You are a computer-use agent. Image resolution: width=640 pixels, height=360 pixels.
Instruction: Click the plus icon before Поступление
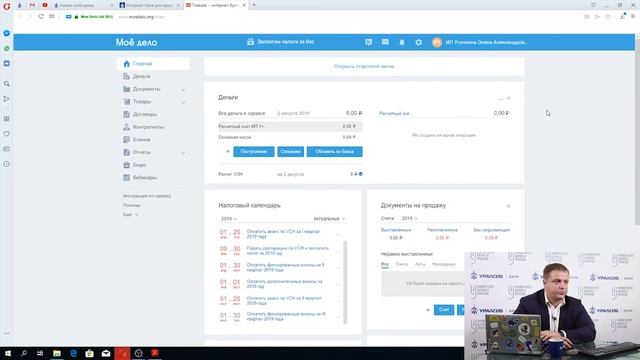pyautogui.click(x=228, y=151)
